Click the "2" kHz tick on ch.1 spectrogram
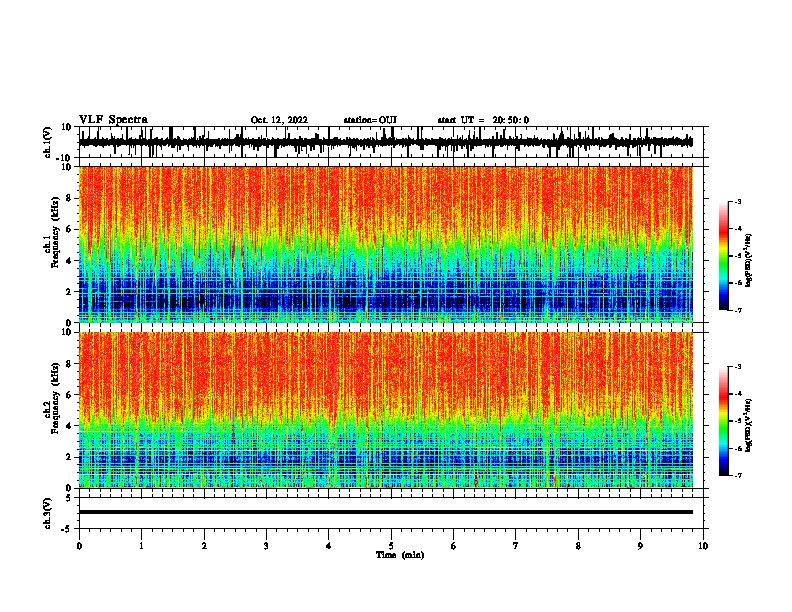The image size is (792, 612). click(x=69, y=291)
